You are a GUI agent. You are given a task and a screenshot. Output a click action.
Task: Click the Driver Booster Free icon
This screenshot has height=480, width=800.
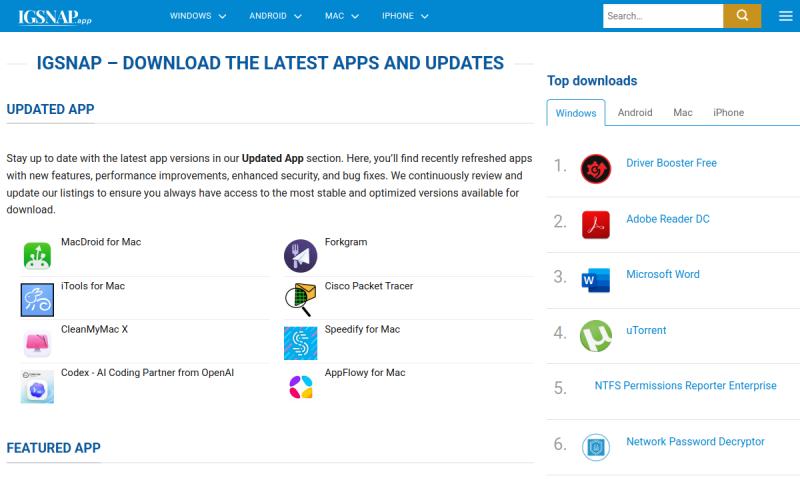click(x=596, y=168)
